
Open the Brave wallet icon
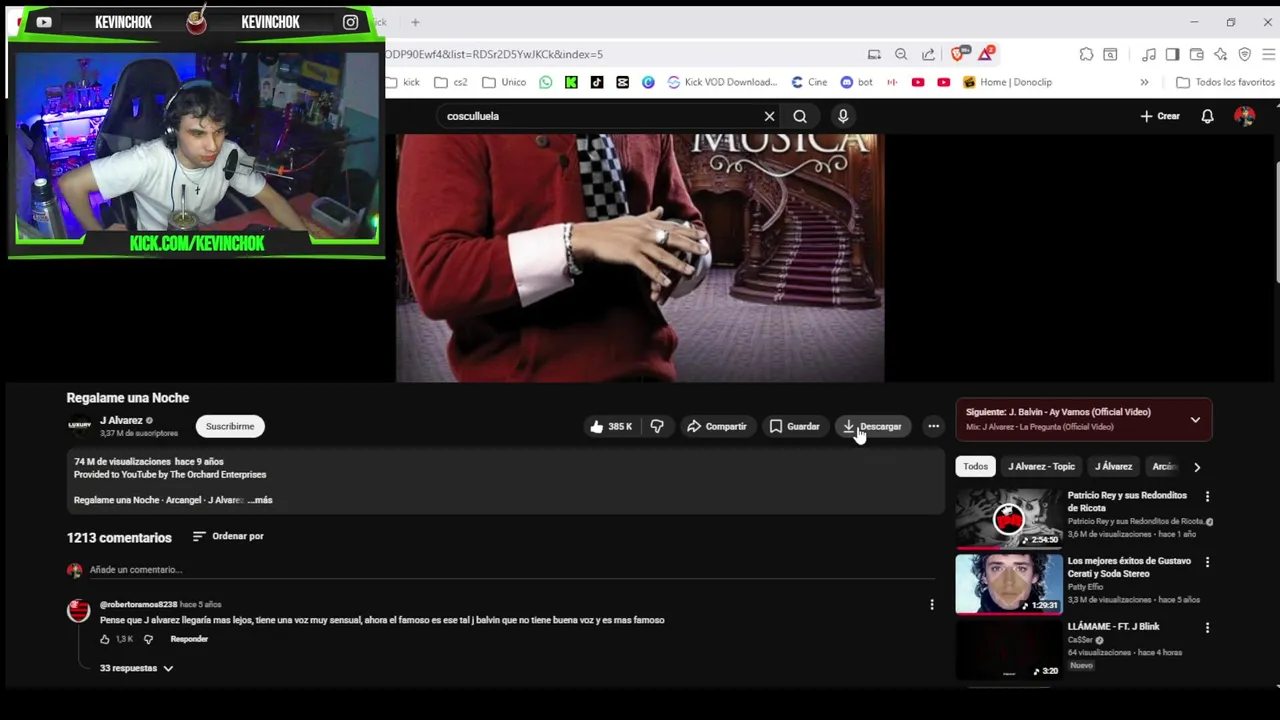[x=1196, y=54]
